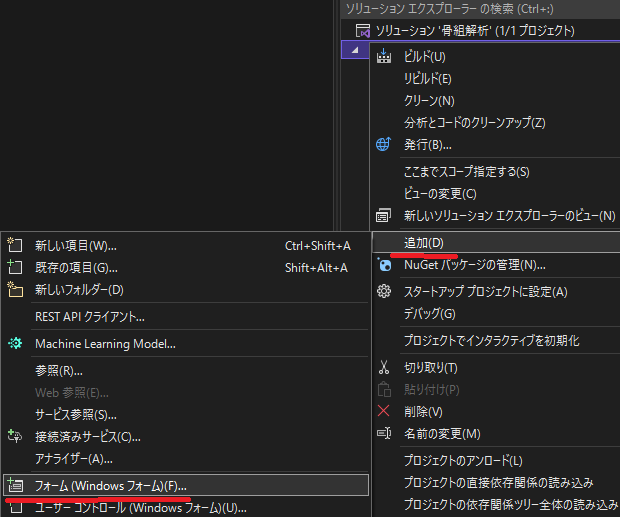Open the 追加(D) submenu
The width and height of the screenshot is (620, 517).
point(496,243)
